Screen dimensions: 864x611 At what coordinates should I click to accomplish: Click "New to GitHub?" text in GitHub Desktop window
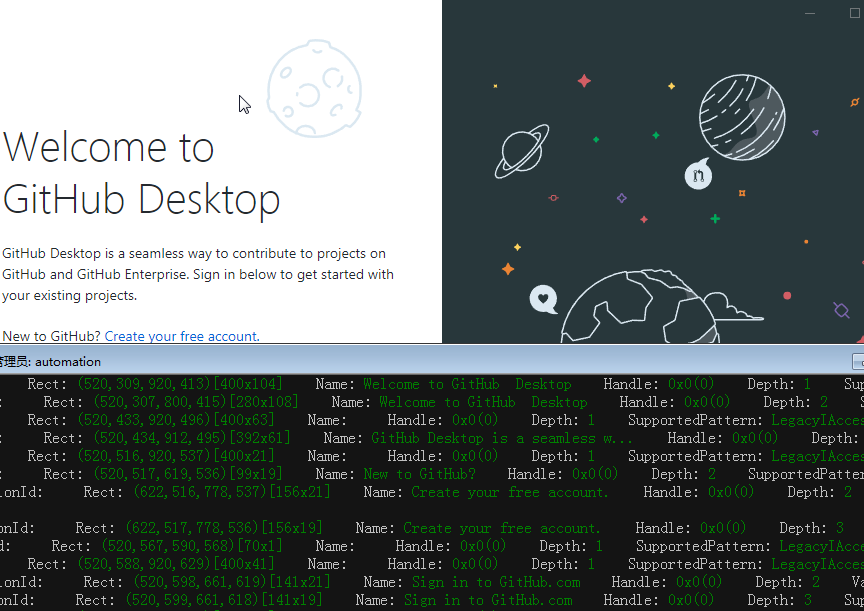(52, 336)
